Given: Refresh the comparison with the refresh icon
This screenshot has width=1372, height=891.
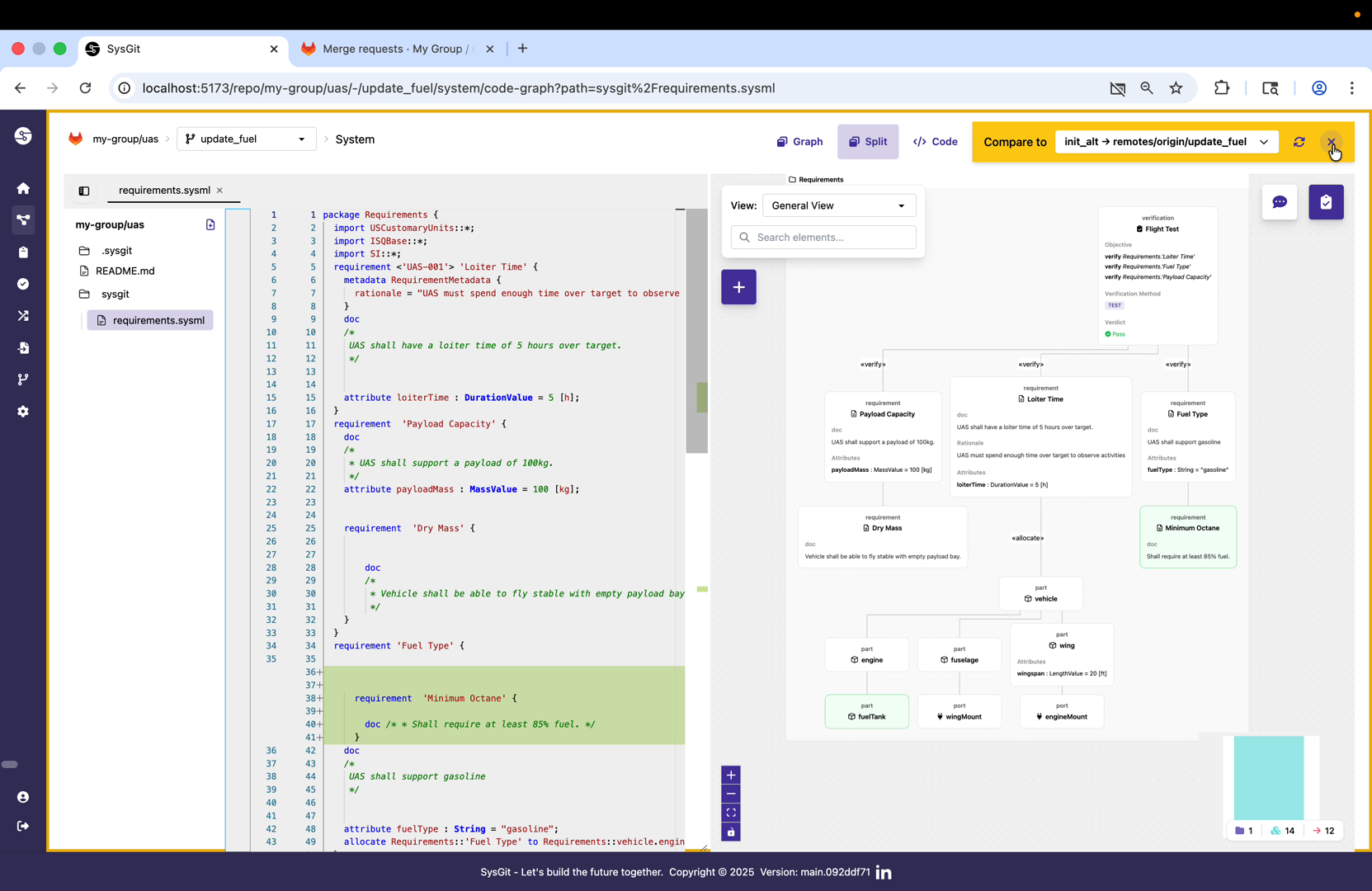Looking at the screenshot, I should pos(1299,141).
